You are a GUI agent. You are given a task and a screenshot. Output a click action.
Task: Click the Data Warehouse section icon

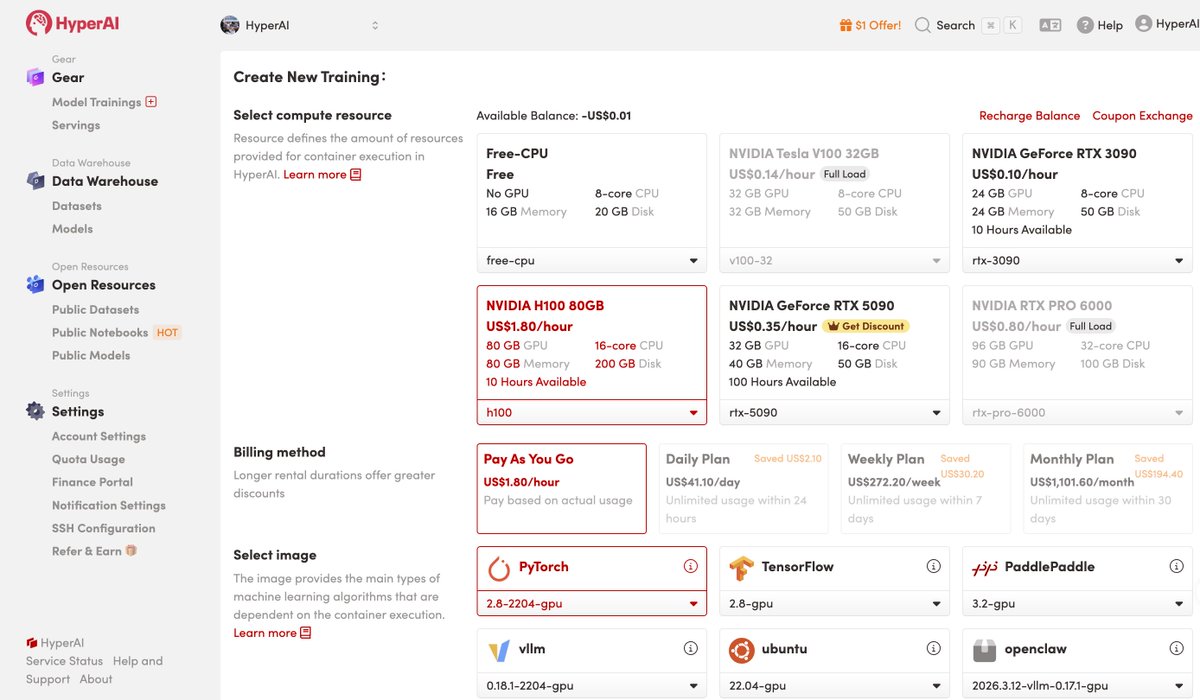point(35,181)
